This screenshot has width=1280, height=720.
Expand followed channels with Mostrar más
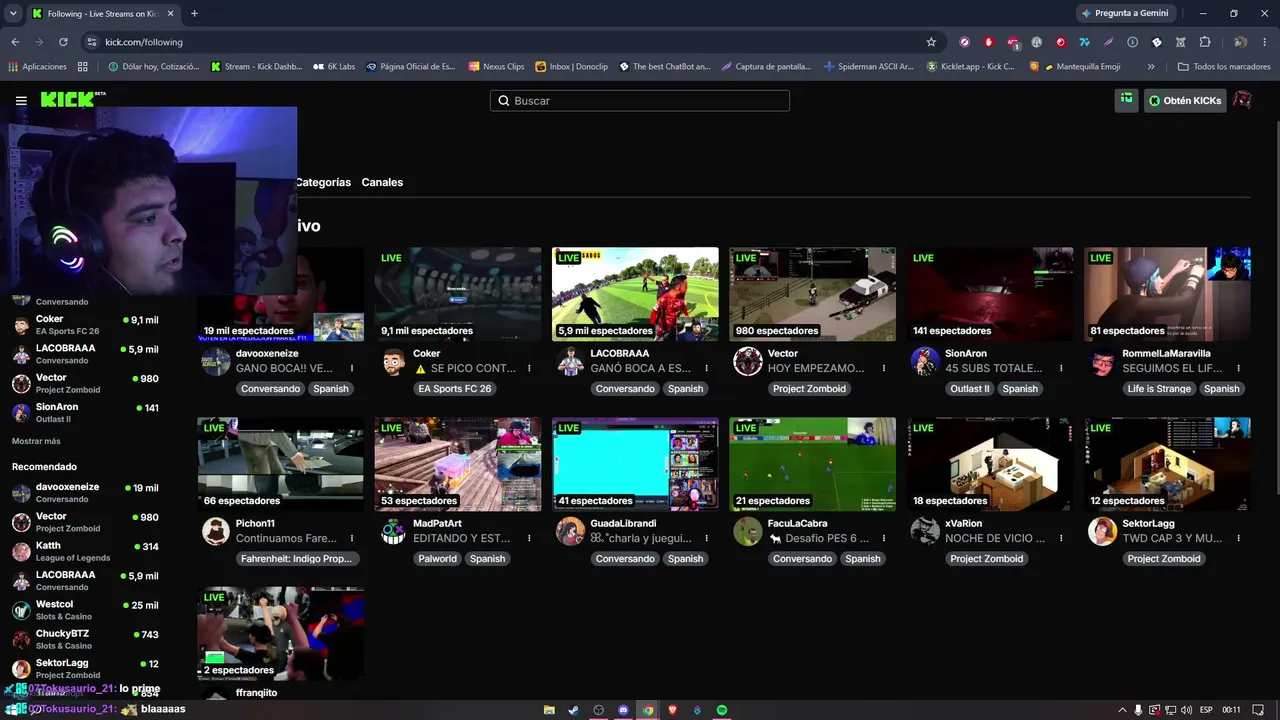36,441
